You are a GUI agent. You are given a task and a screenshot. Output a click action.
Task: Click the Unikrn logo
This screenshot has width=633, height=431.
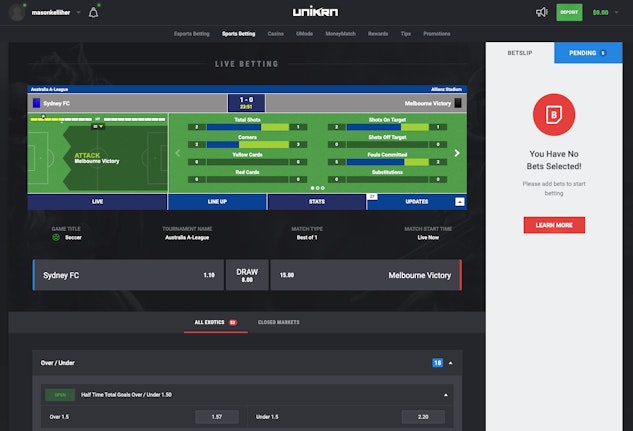click(x=316, y=13)
